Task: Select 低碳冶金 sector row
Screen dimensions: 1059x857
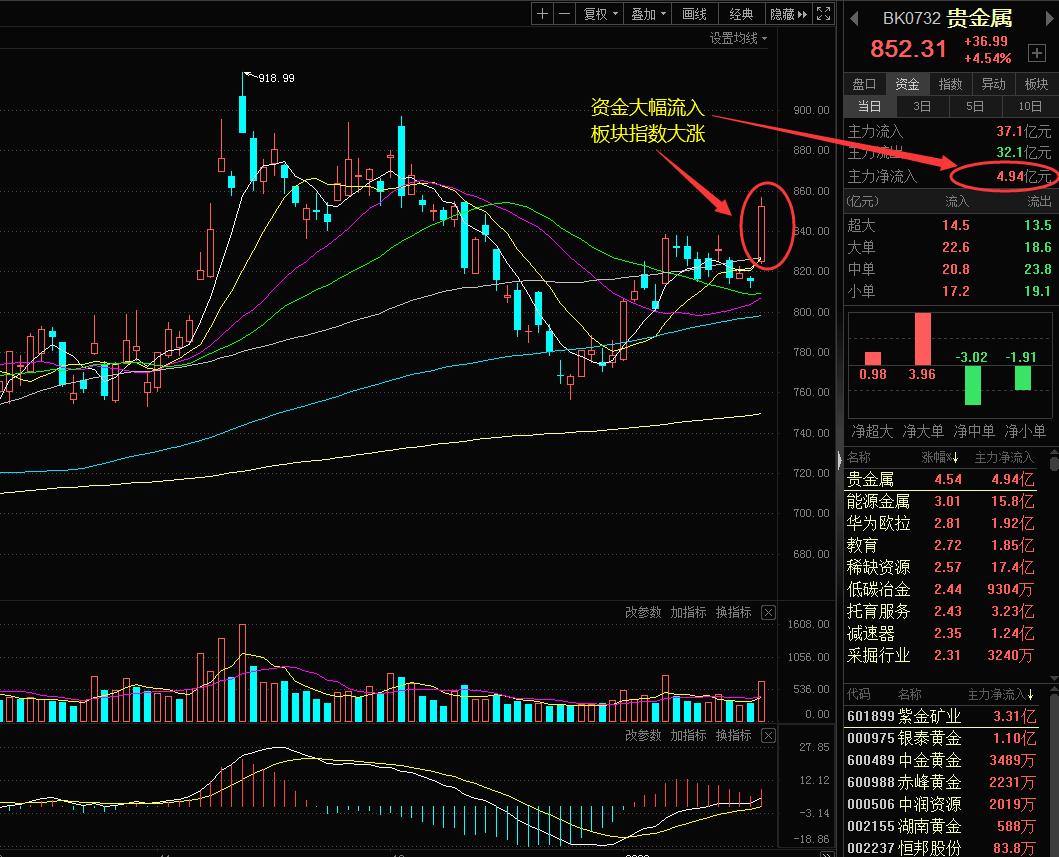Action: click(941, 589)
